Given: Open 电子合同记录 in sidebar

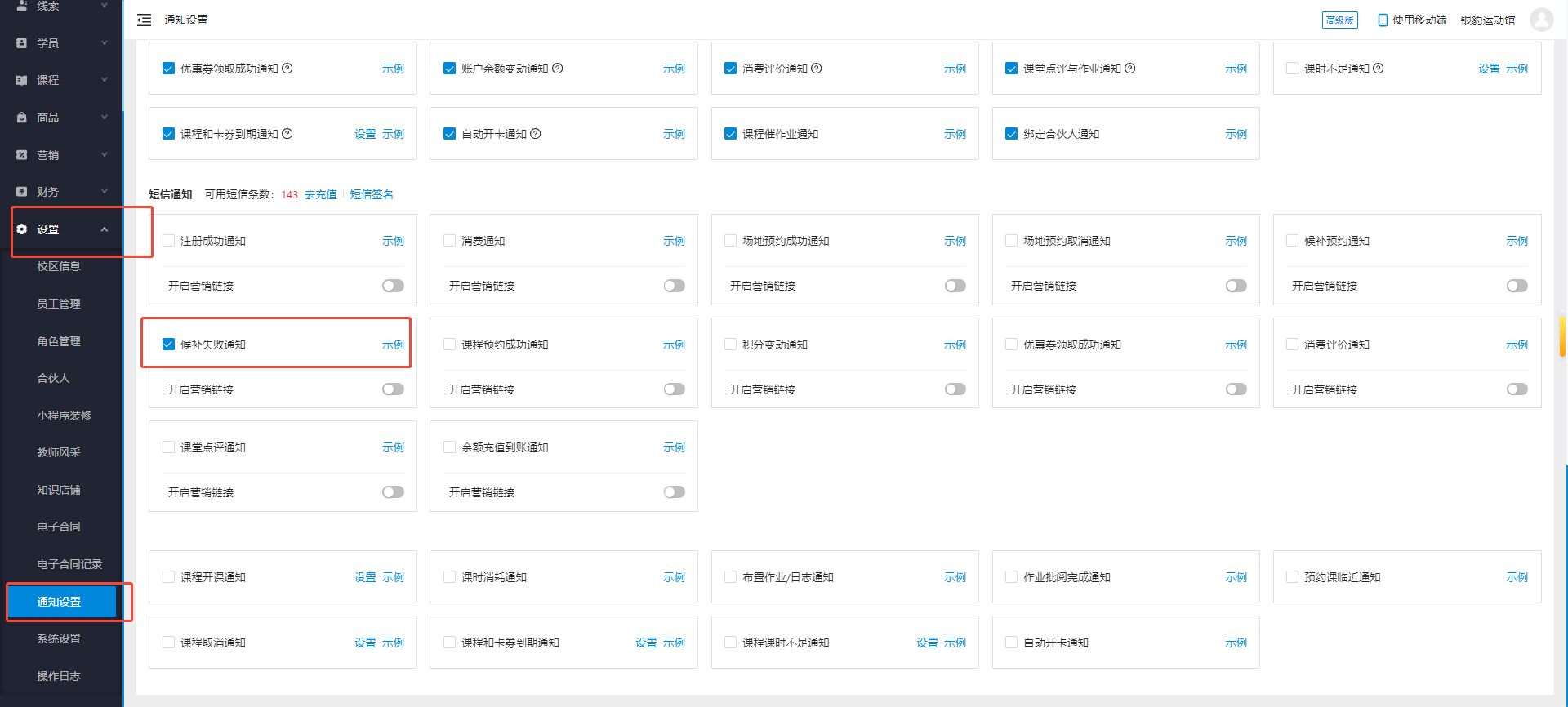Looking at the screenshot, I should point(69,564).
